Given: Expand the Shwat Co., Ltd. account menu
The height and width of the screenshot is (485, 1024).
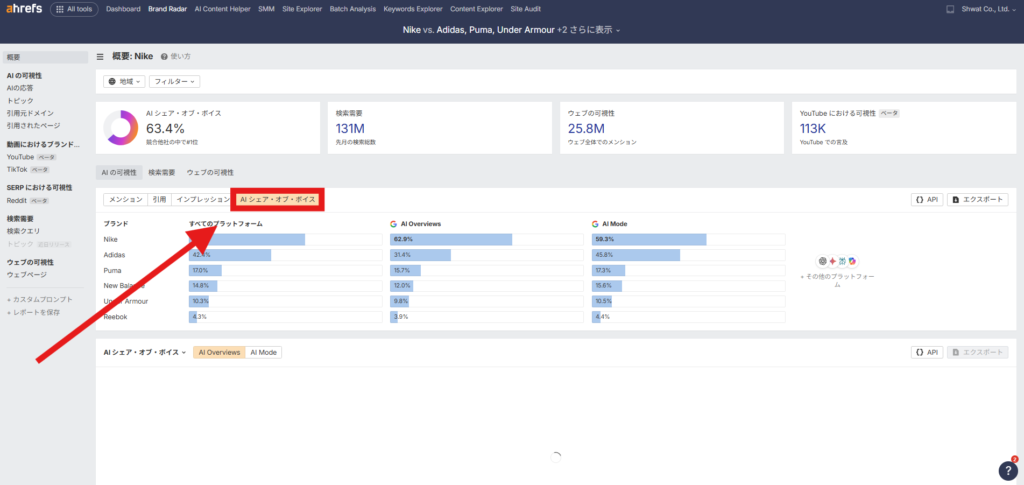Looking at the screenshot, I should 986,9.
